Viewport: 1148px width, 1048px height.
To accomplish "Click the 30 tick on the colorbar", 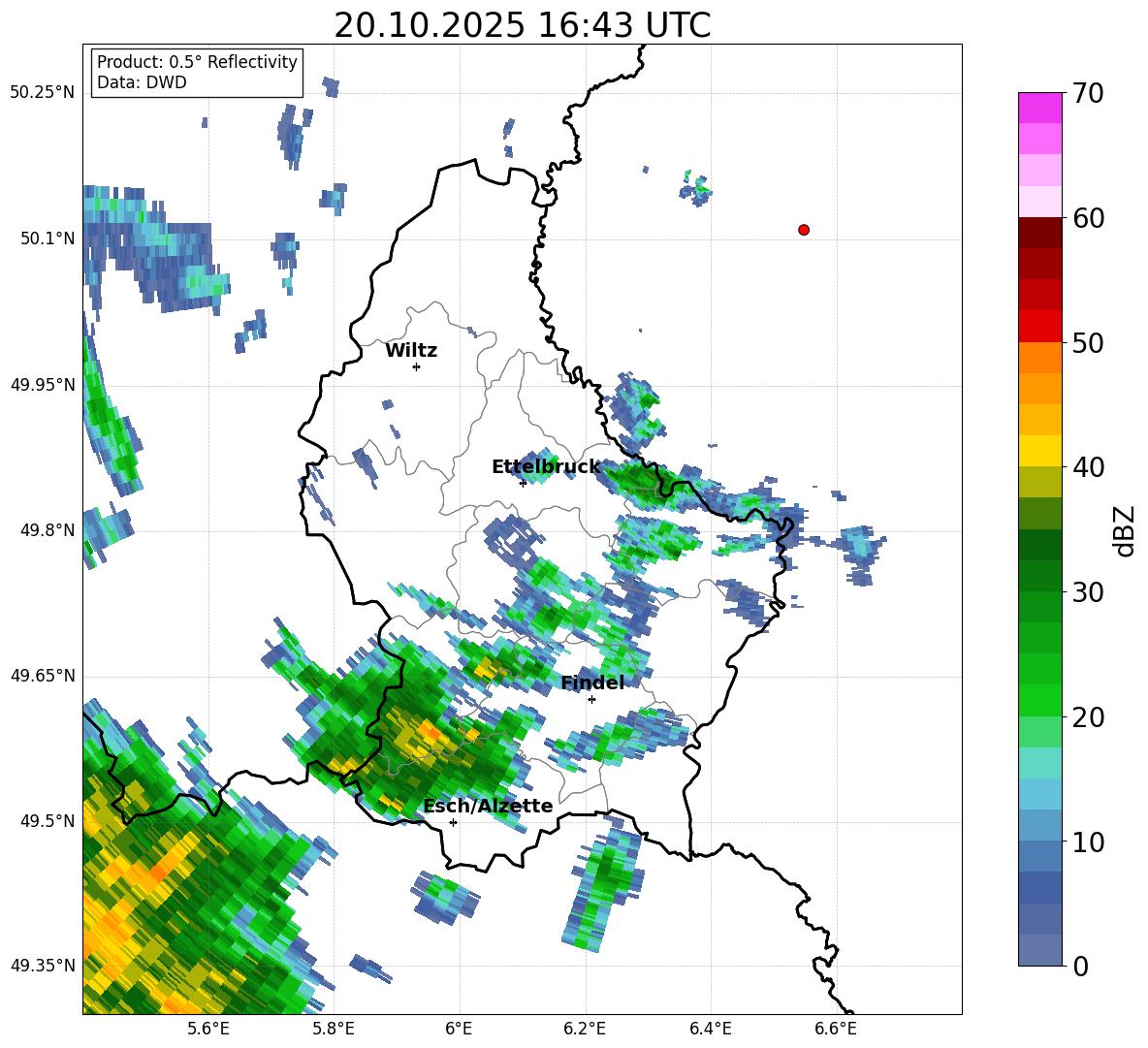I will tap(1088, 592).
